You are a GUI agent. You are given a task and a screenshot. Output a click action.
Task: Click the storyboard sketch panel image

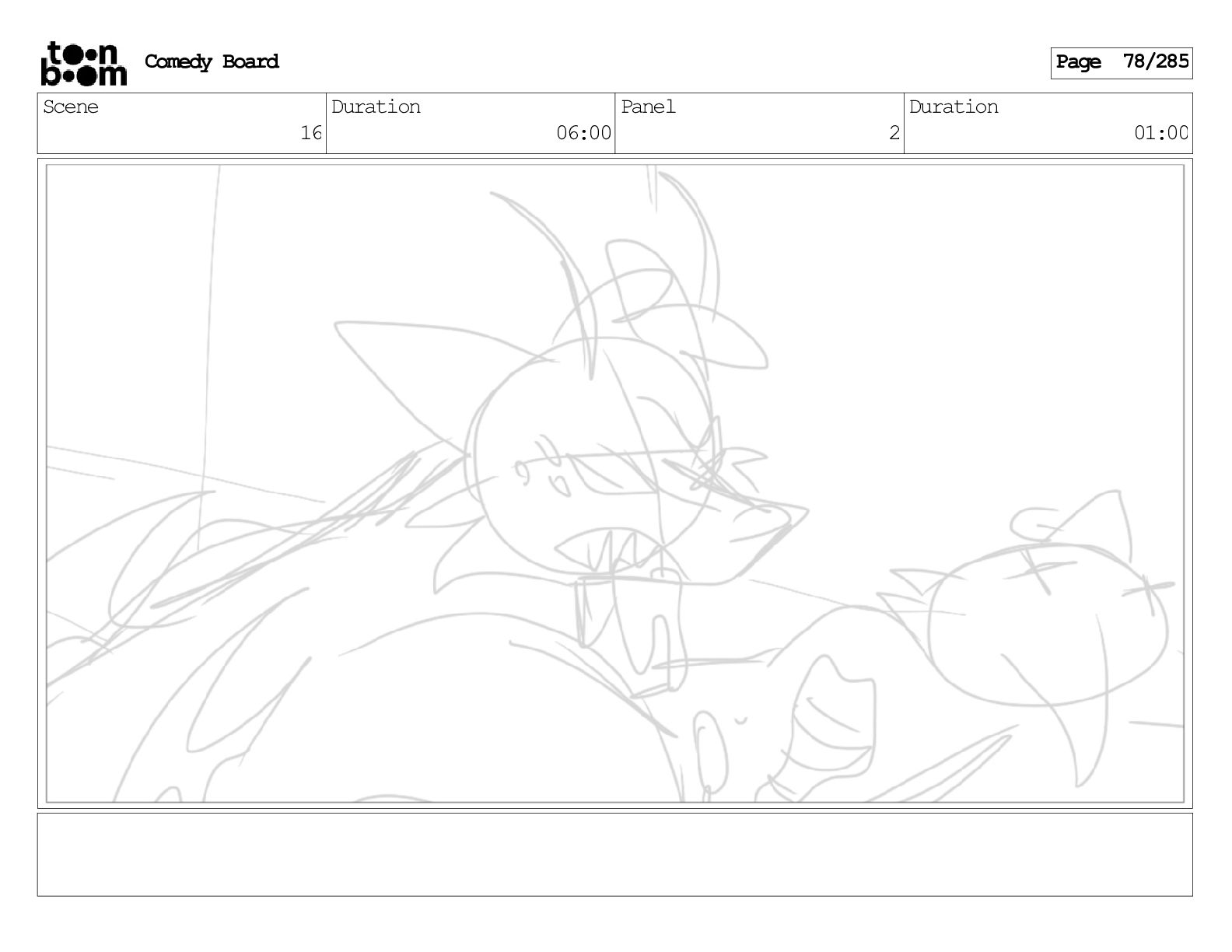tap(615, 483)
